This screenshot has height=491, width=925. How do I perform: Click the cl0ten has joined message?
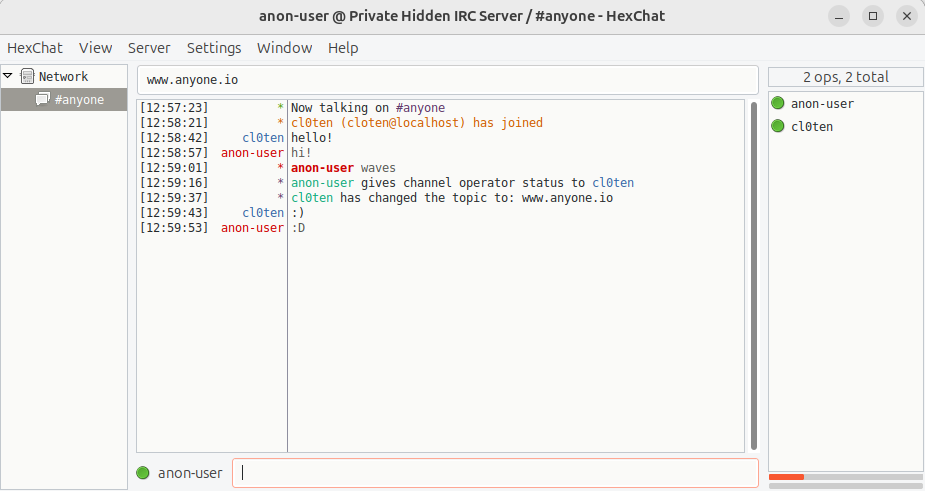coord(416,123)
